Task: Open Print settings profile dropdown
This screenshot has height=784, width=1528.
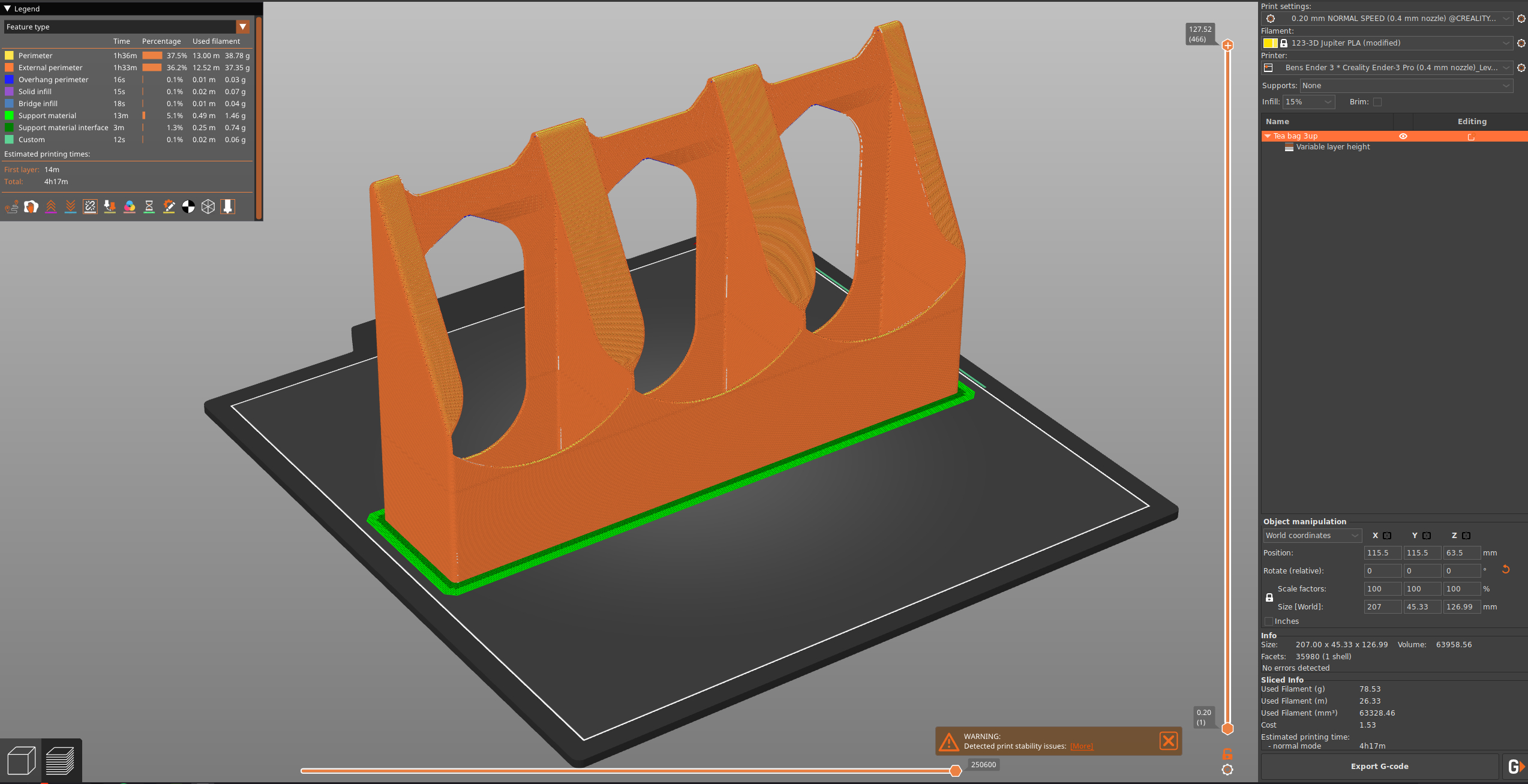Action: click(x=1388, y=19)
